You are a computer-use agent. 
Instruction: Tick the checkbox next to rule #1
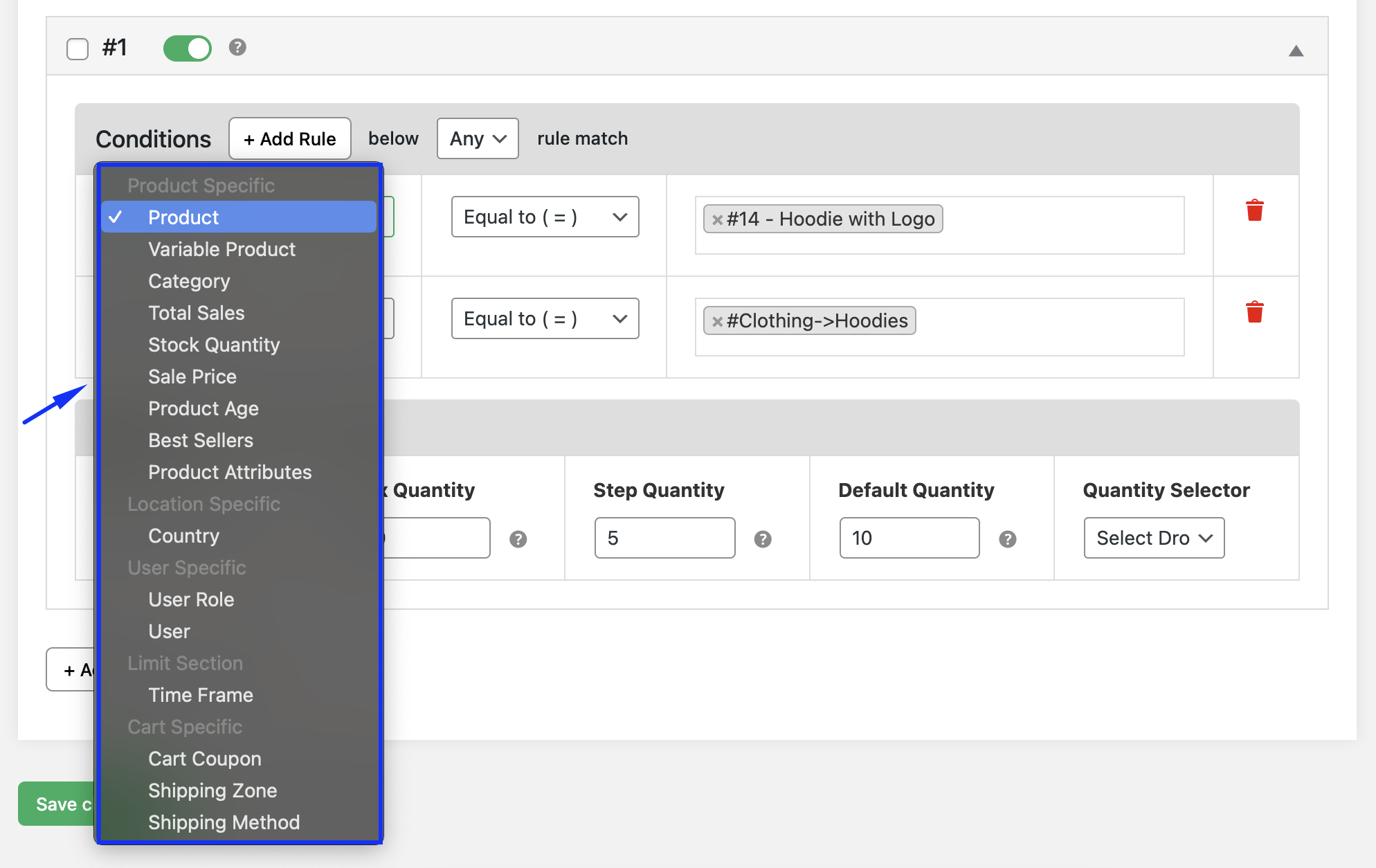tap(78, 49)
